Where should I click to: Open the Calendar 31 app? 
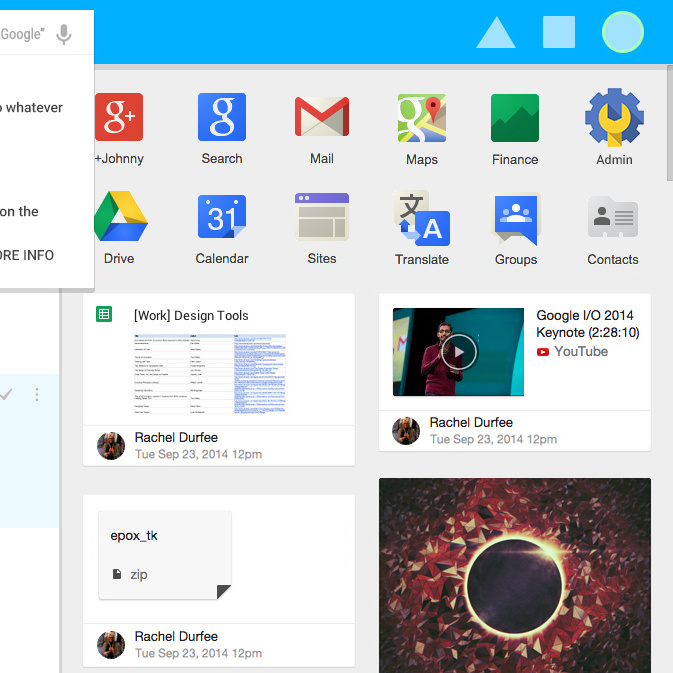click(222, 216)
